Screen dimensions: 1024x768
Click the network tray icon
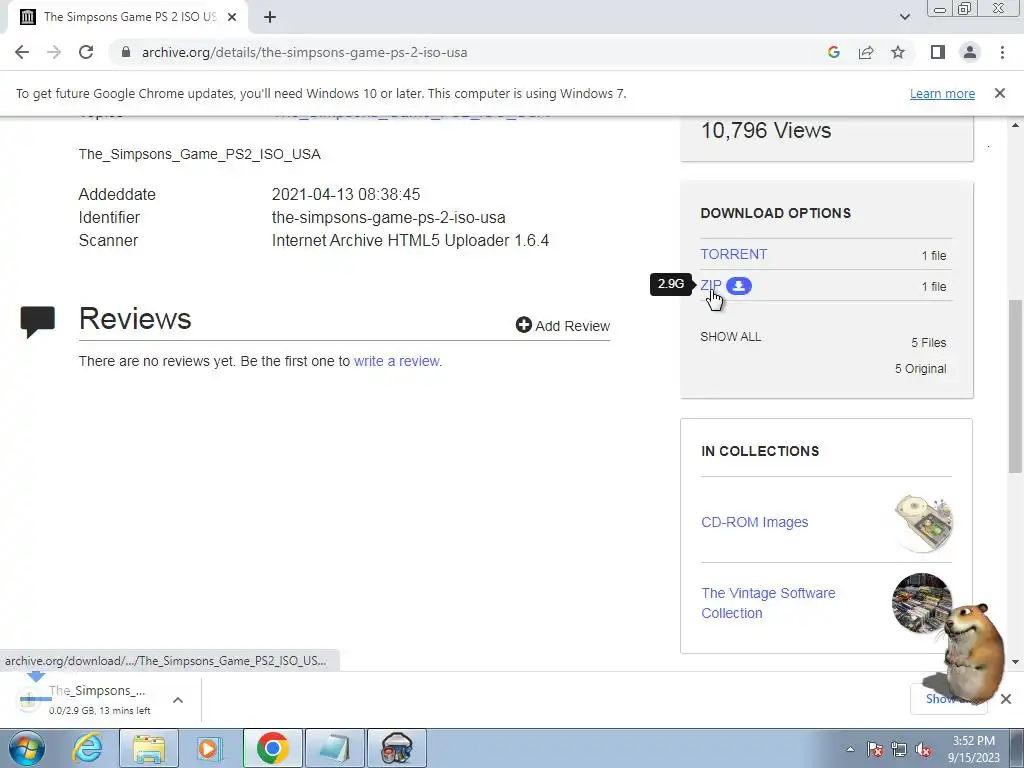click(x=899, y=749)
